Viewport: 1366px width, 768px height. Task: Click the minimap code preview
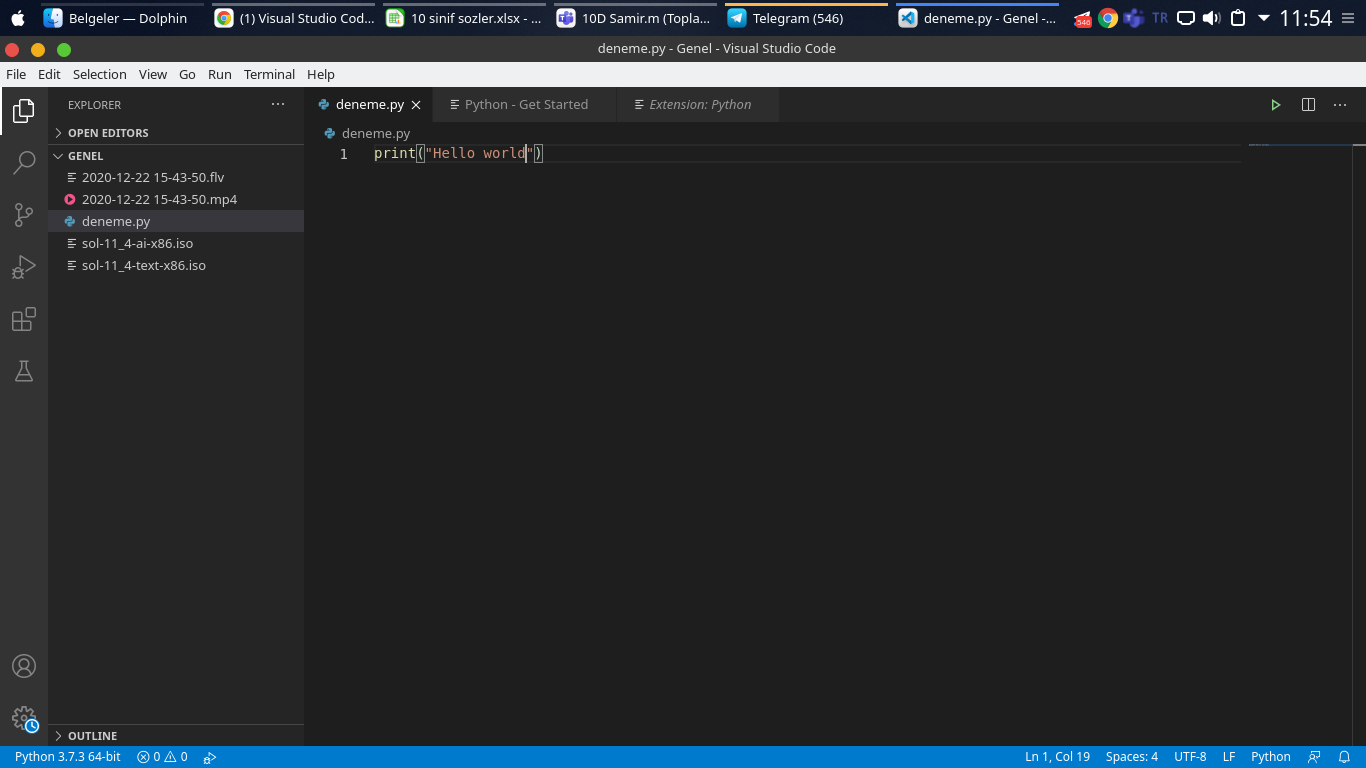pos(1259,145)
